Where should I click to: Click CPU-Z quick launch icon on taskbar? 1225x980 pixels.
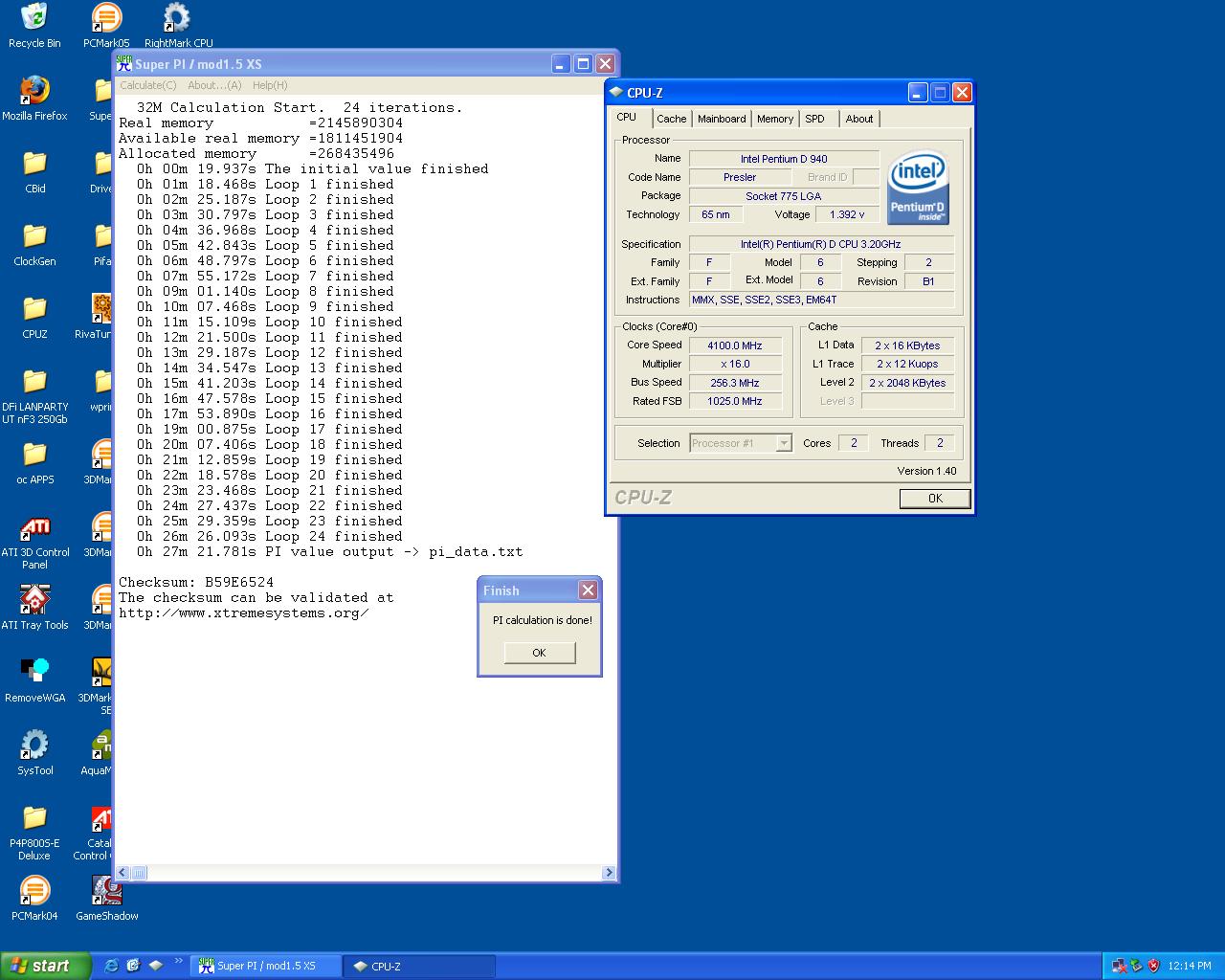(x=155, y=966)
